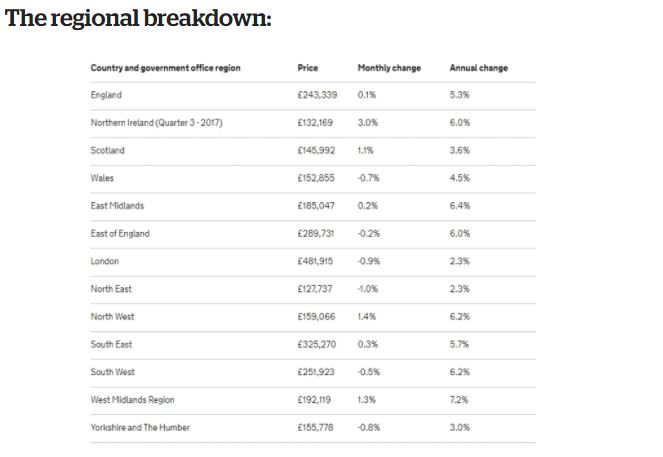Click the Price column header
The width and height of the screenshot is (663, 457).
click(x=308, y=68)
